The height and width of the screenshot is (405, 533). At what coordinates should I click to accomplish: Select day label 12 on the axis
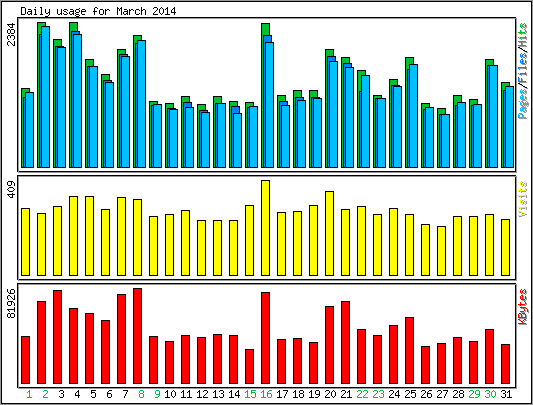(202, 394)
